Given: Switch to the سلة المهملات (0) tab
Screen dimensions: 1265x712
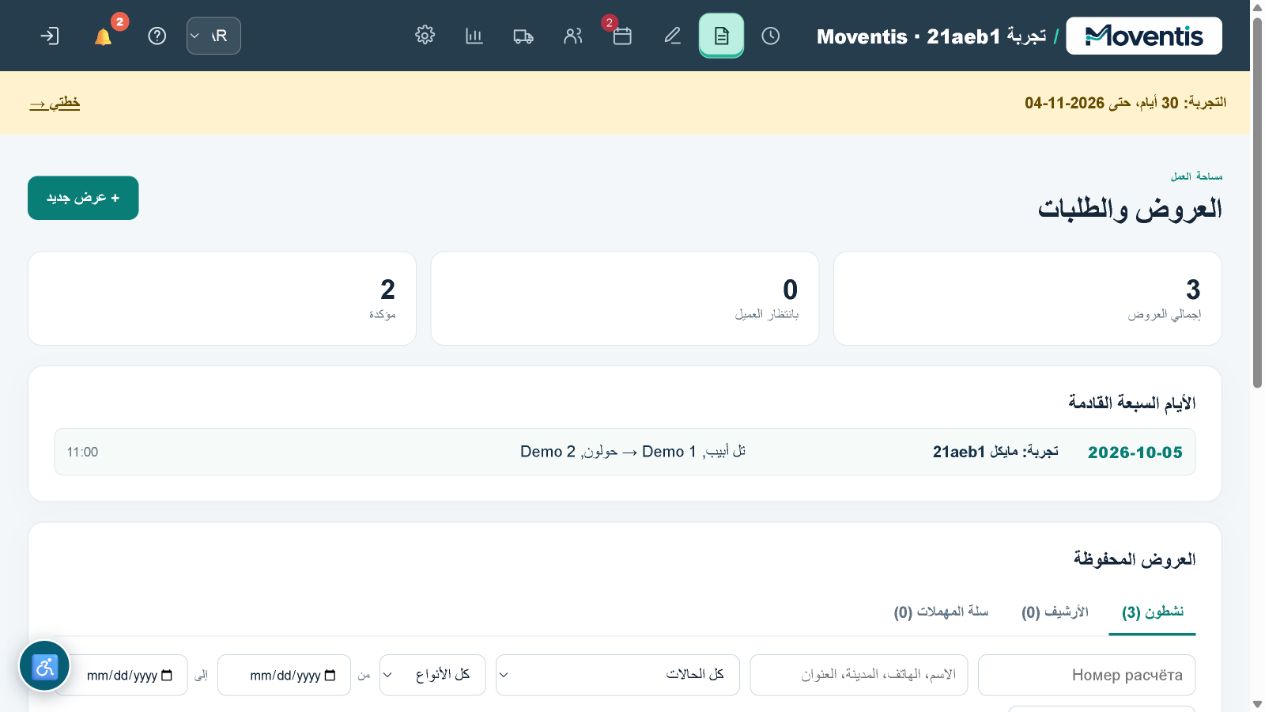Looking at the screenshot, I should click(x=941, y=612).
